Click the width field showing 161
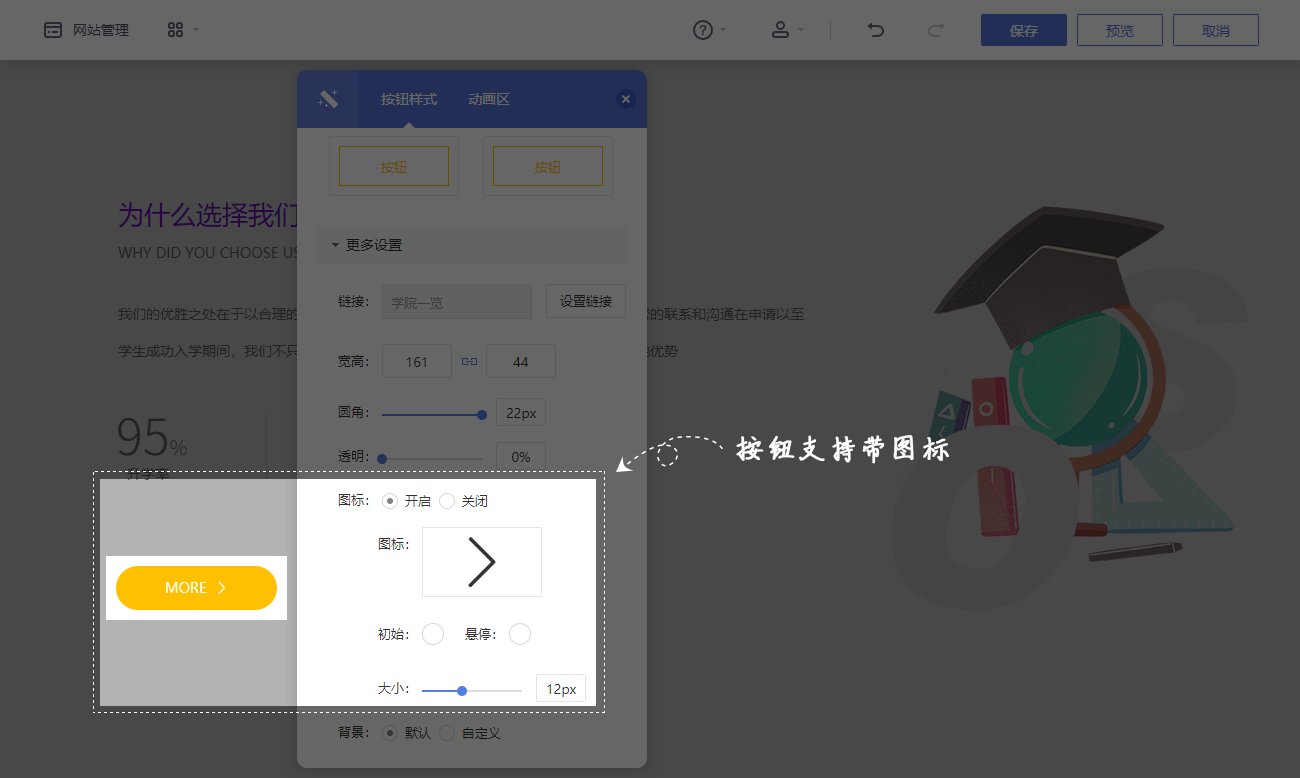This screenshot has height=778, width=1300. tap(417, 361)
